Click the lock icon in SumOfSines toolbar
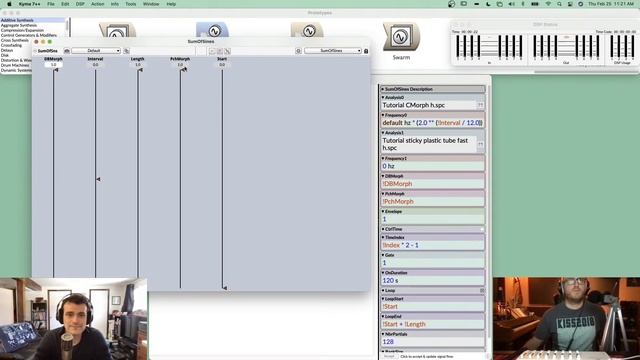640x360 pixels. pyautogui.click(x=366, y=51)
